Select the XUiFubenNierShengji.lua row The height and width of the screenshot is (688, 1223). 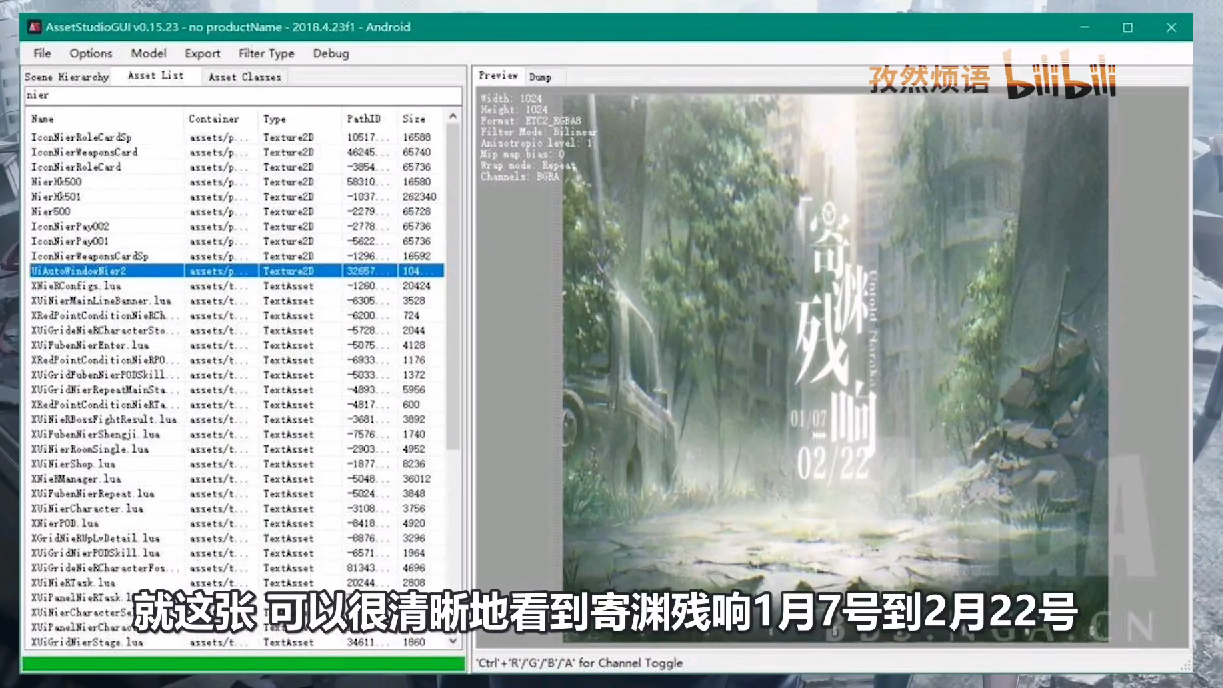point(235,435)
